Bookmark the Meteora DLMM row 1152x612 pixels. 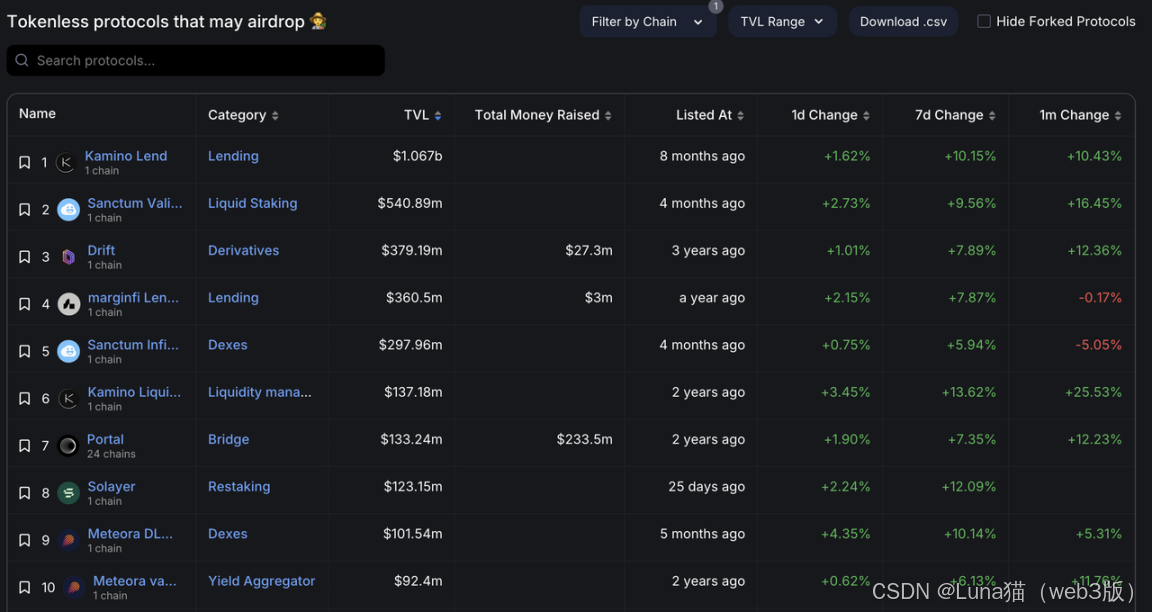pos(24,540)
